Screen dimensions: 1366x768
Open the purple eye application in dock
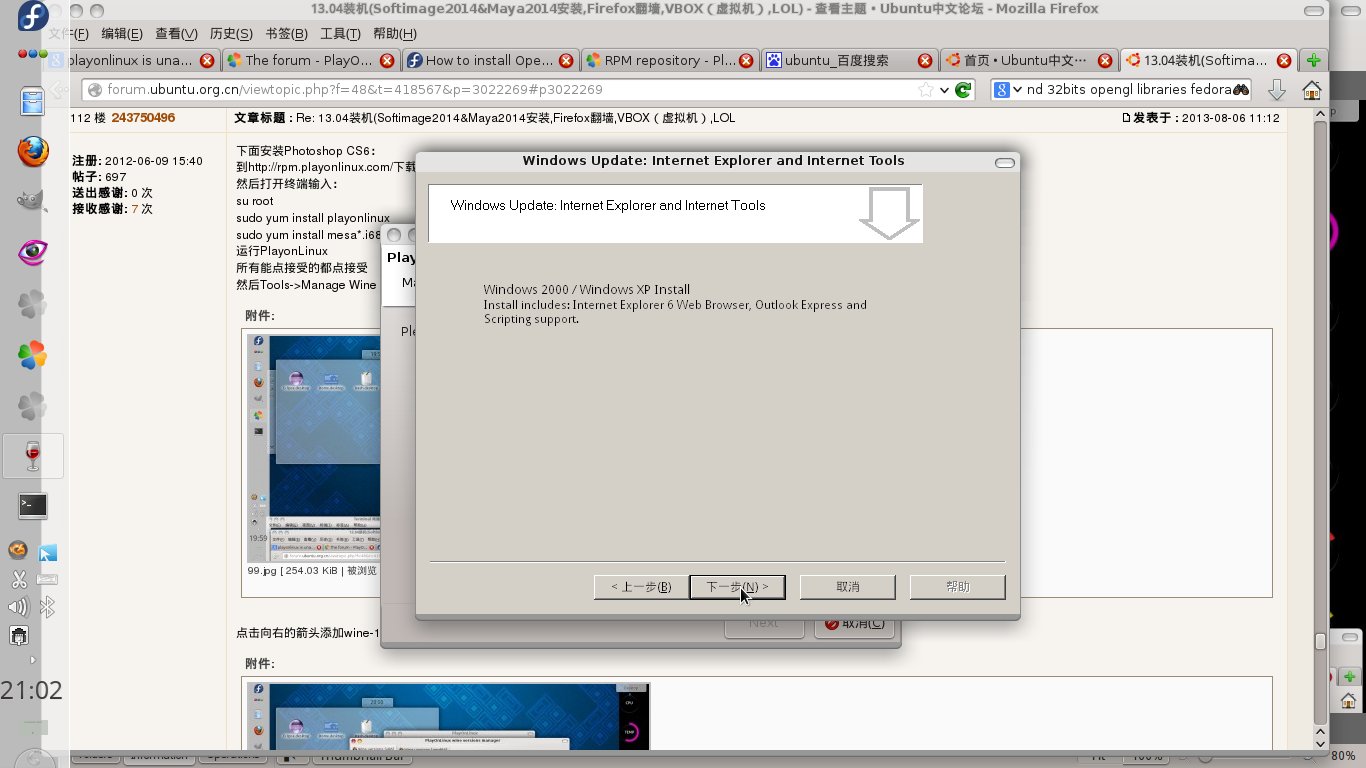pyautogui.click(x=33, y=252)
